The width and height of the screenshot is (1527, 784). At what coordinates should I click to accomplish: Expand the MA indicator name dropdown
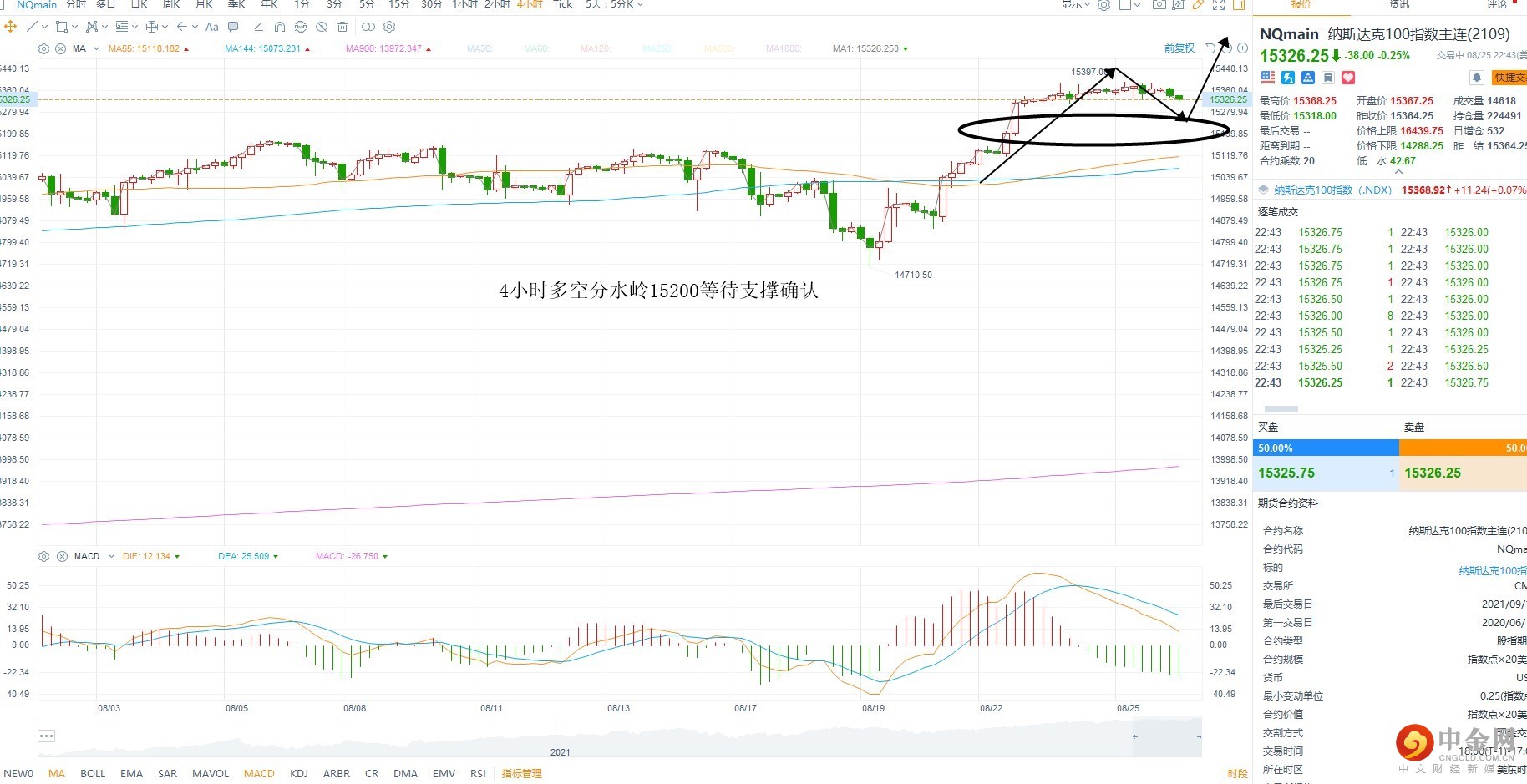[x=96, y=48]
